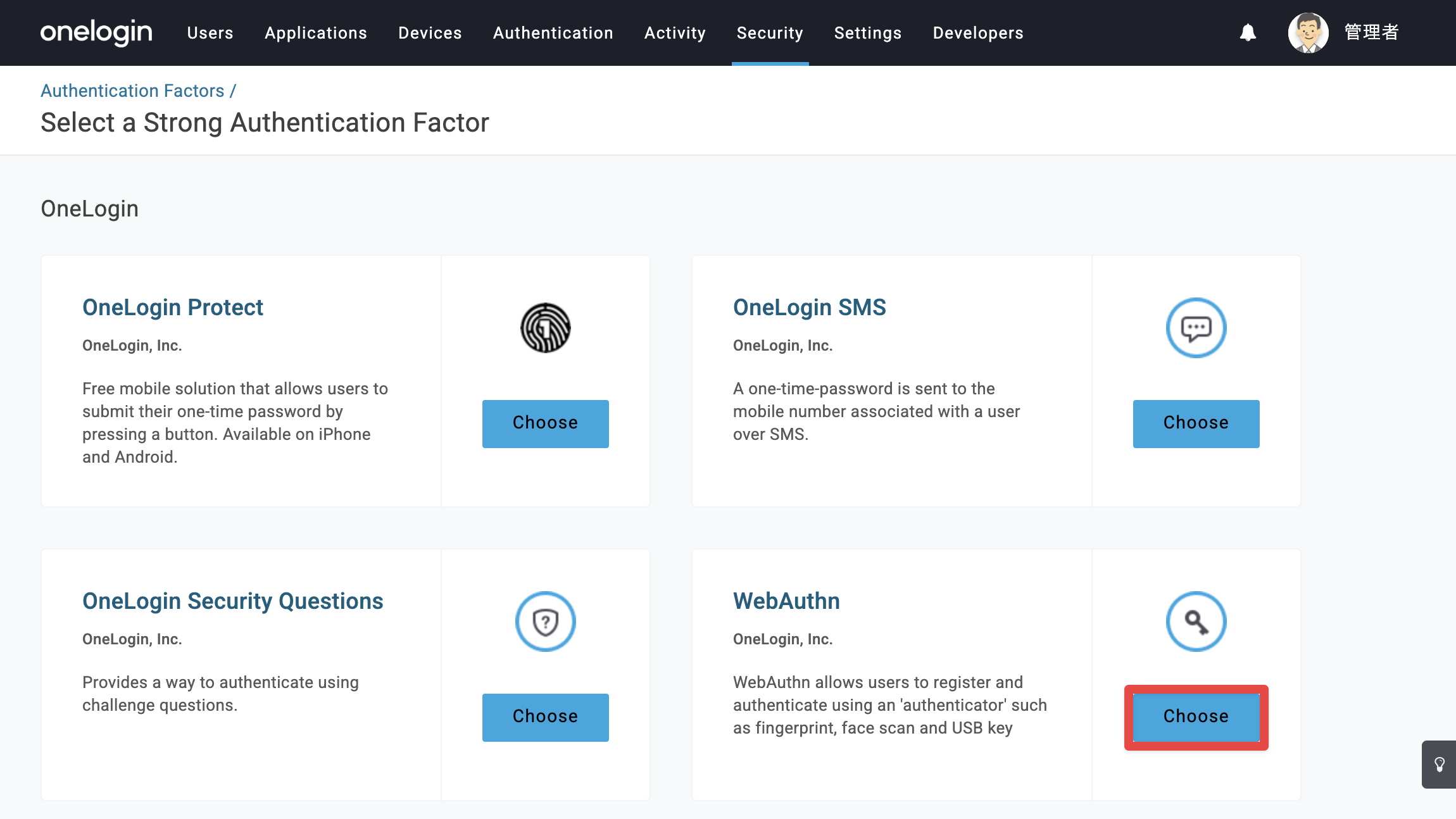The height and width of the screenshot is (819, 1456).
Task: Click the OneLogin Protect fingerprint icon
Action: click(x=546, y=328)
